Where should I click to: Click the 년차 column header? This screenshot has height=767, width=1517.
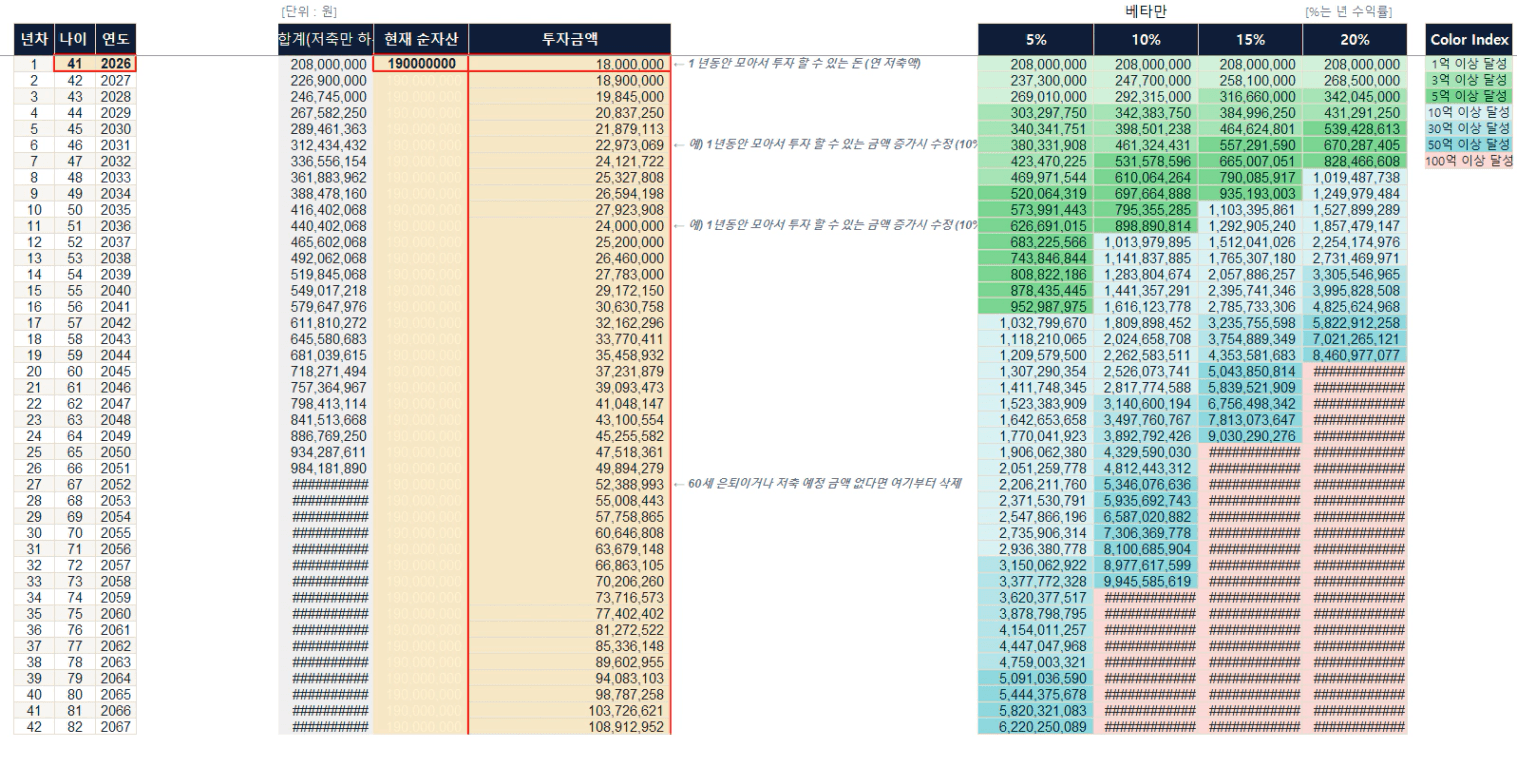click(33, 39)
